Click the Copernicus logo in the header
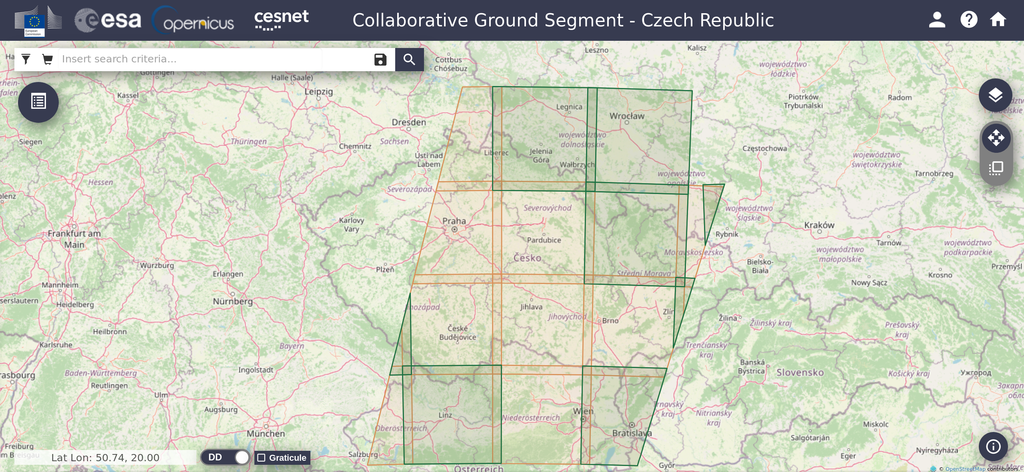The image size is (1024, 472). pyautogui.click(x=193, y=20)
